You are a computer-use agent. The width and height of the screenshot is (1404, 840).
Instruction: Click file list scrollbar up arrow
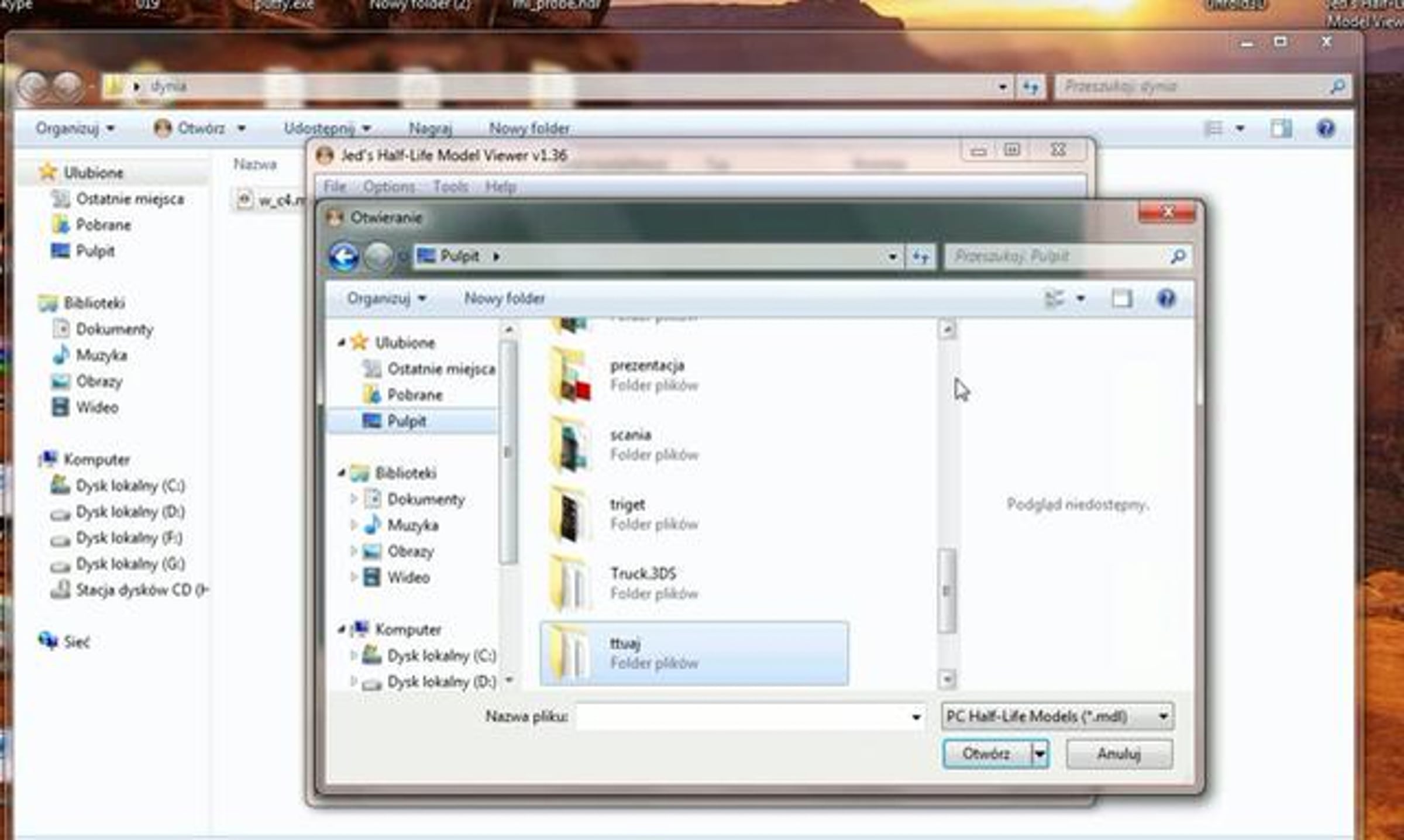[x=947, y=330]
